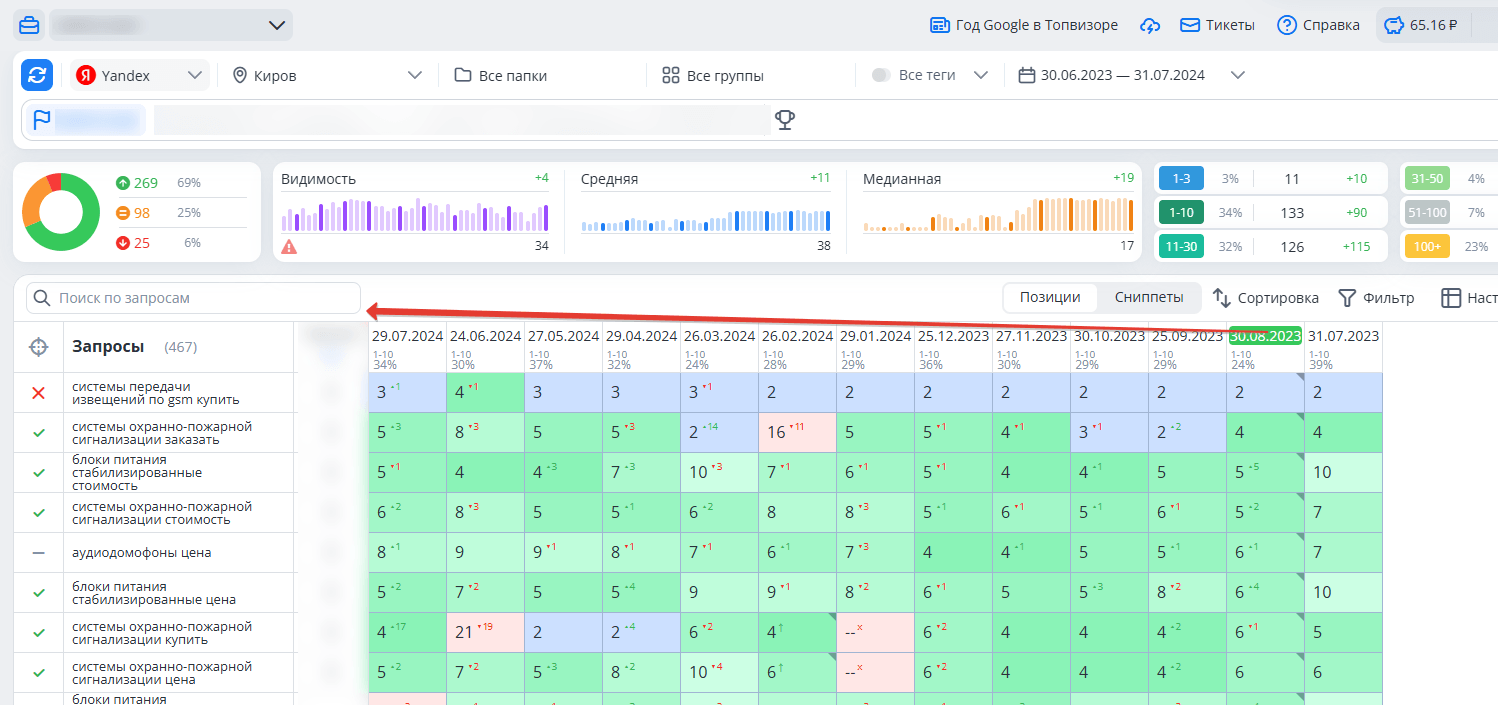Select the 26.03.2024 date column header

pyautogui.click(x=719, y=336)
